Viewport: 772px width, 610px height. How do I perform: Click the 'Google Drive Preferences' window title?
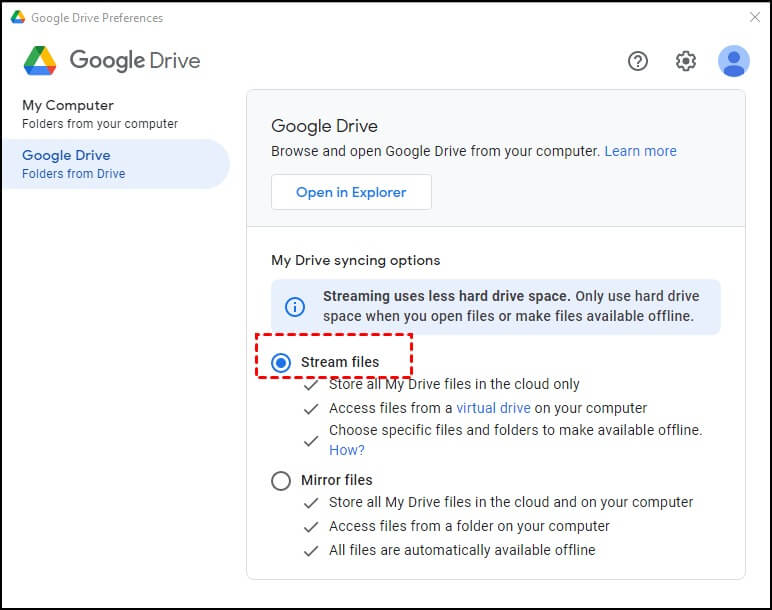pyautogui.click(x=97, y=18)
